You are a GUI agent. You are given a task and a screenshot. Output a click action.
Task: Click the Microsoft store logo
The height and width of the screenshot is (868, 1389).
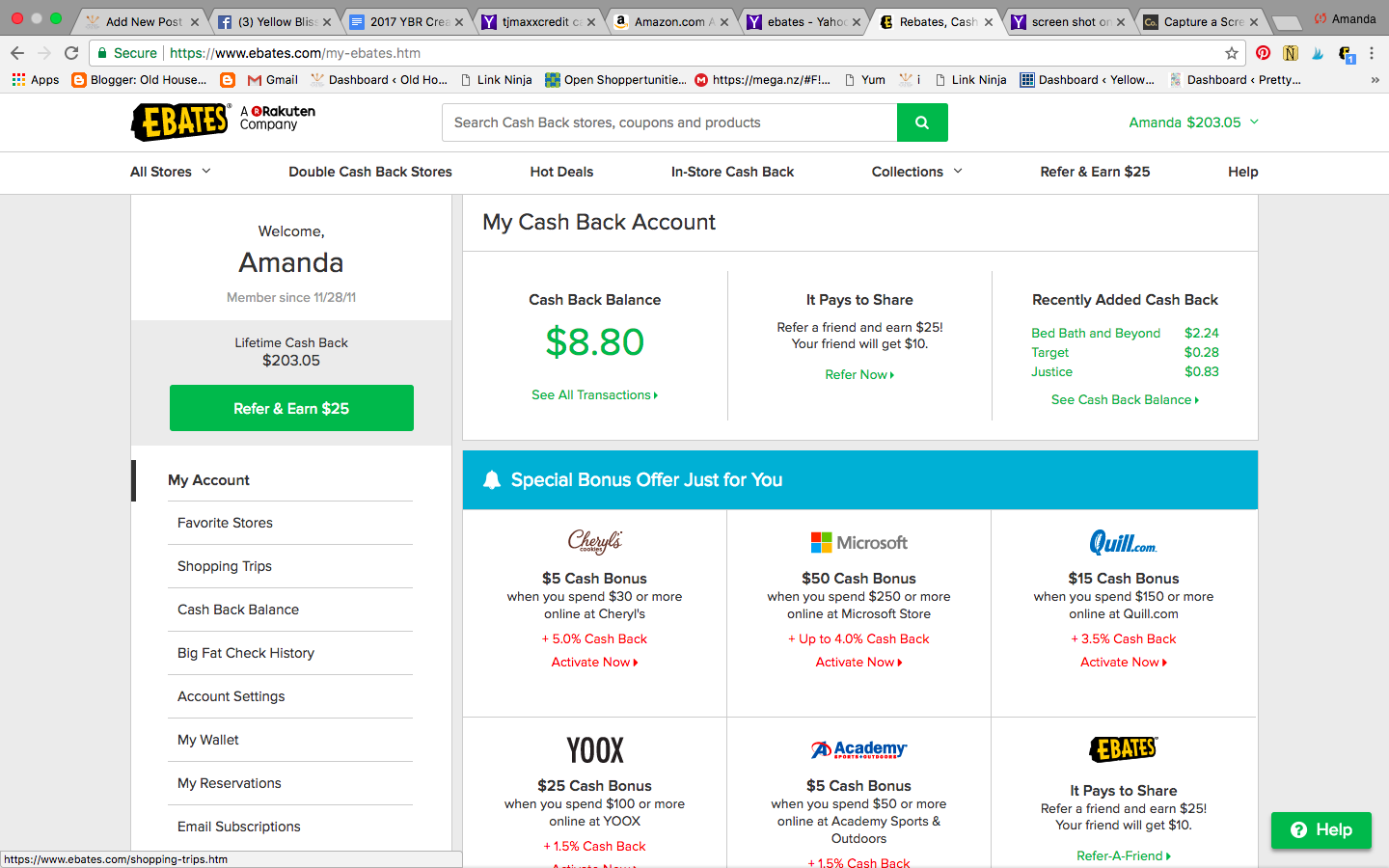[x=858, y=543]
